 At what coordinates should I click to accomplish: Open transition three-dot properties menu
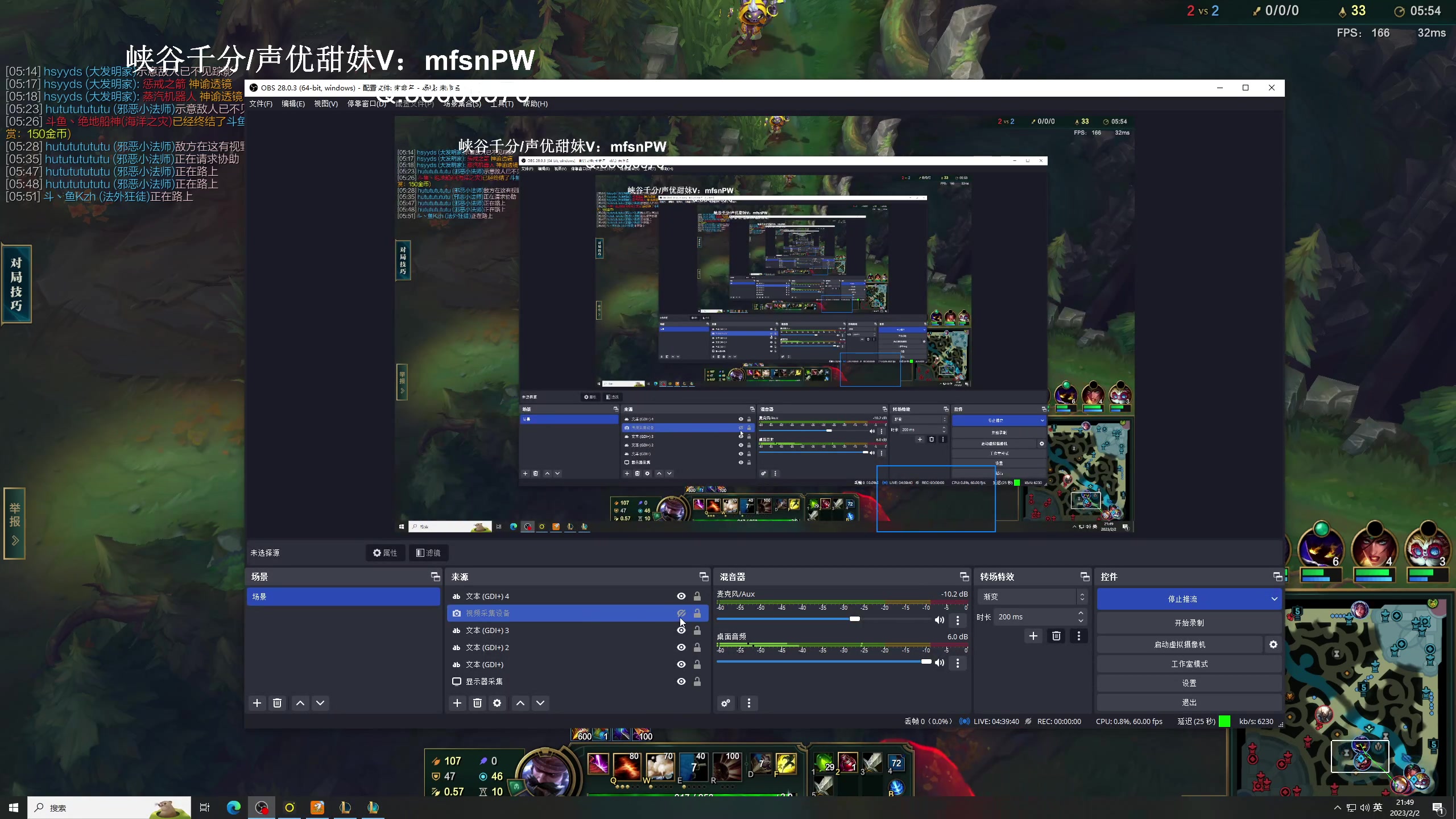point(1079,636)
